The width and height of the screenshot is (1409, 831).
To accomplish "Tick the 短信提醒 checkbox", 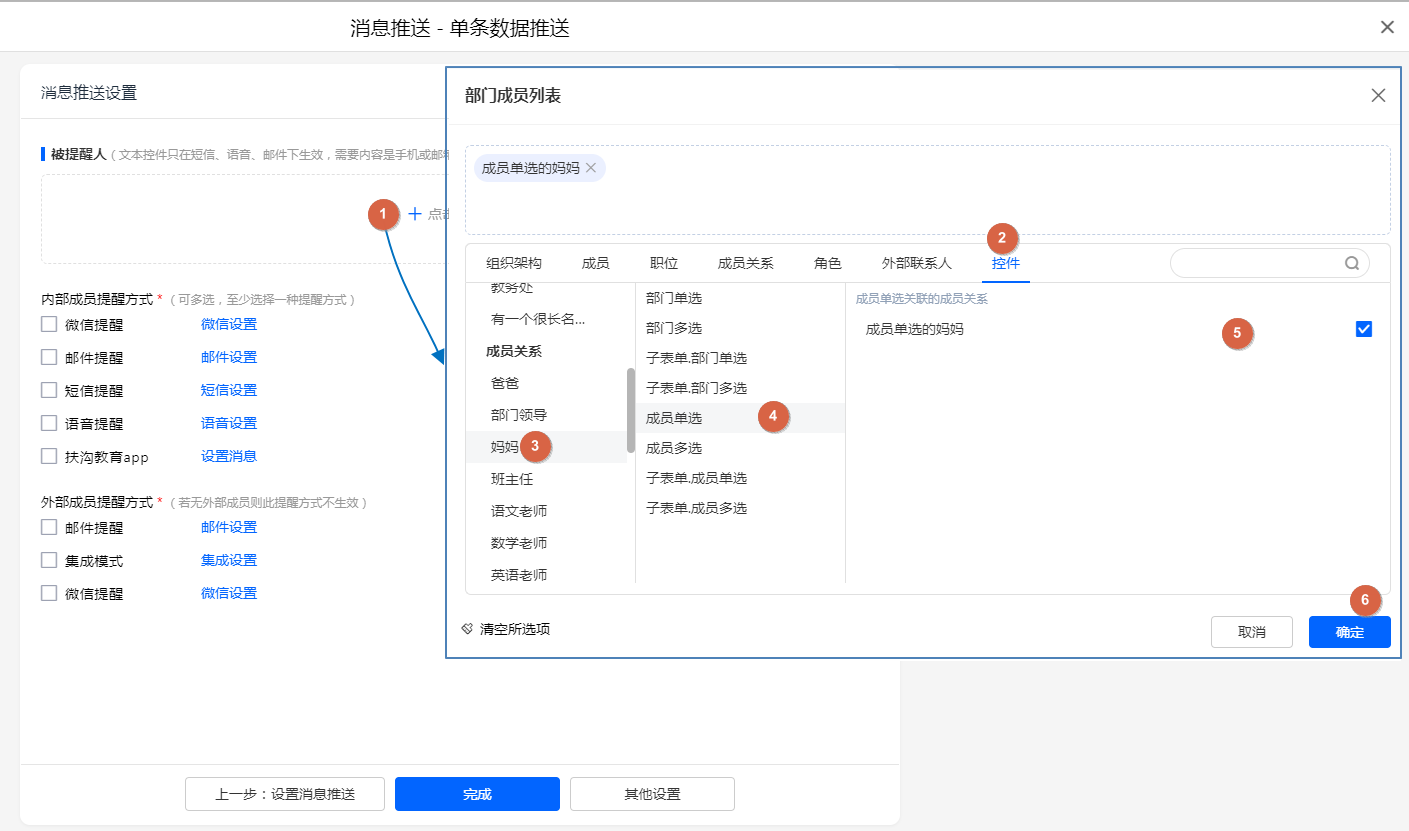I will click(49, 390).
